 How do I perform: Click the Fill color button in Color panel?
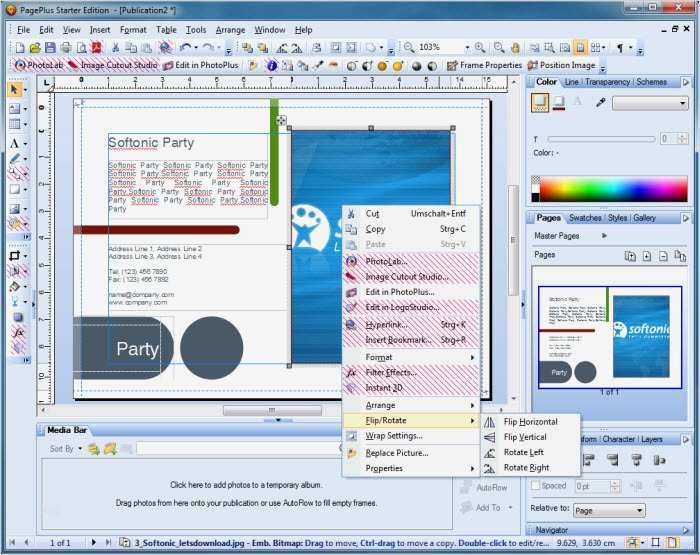pos(540,102)
